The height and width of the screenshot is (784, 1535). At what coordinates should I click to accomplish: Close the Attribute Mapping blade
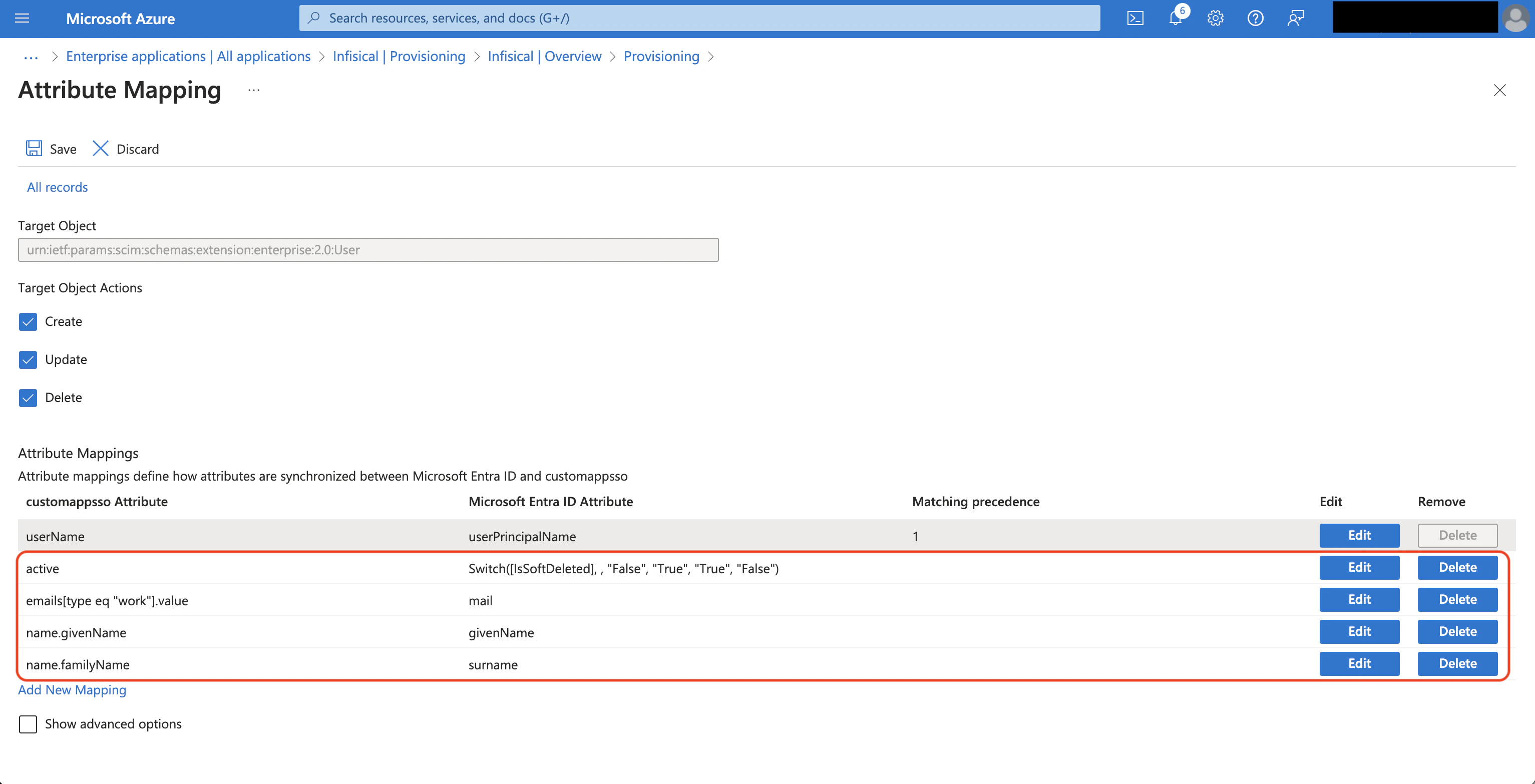1500,90
